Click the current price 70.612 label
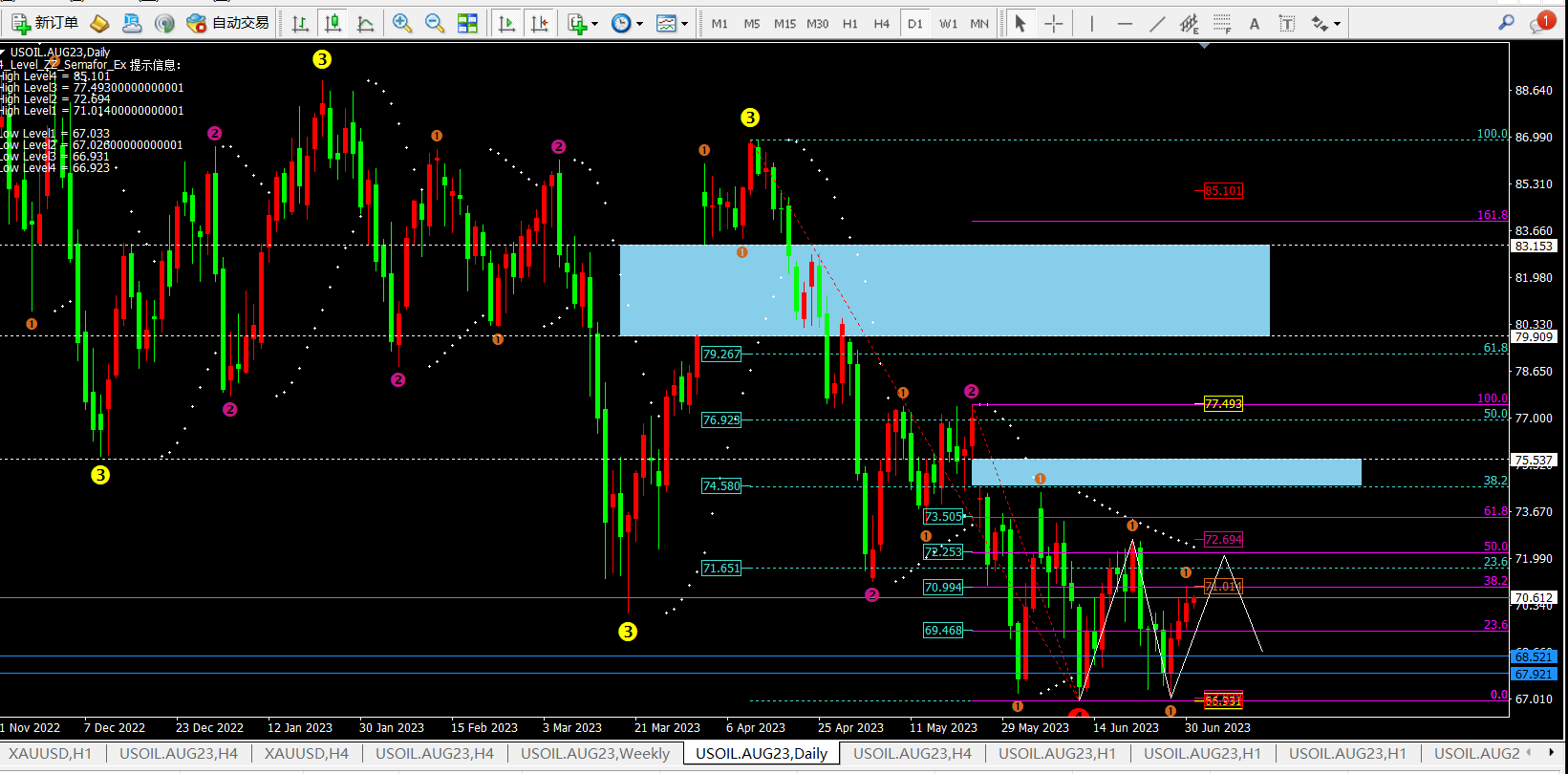The image size is (1568, 774). (1534, 598)
